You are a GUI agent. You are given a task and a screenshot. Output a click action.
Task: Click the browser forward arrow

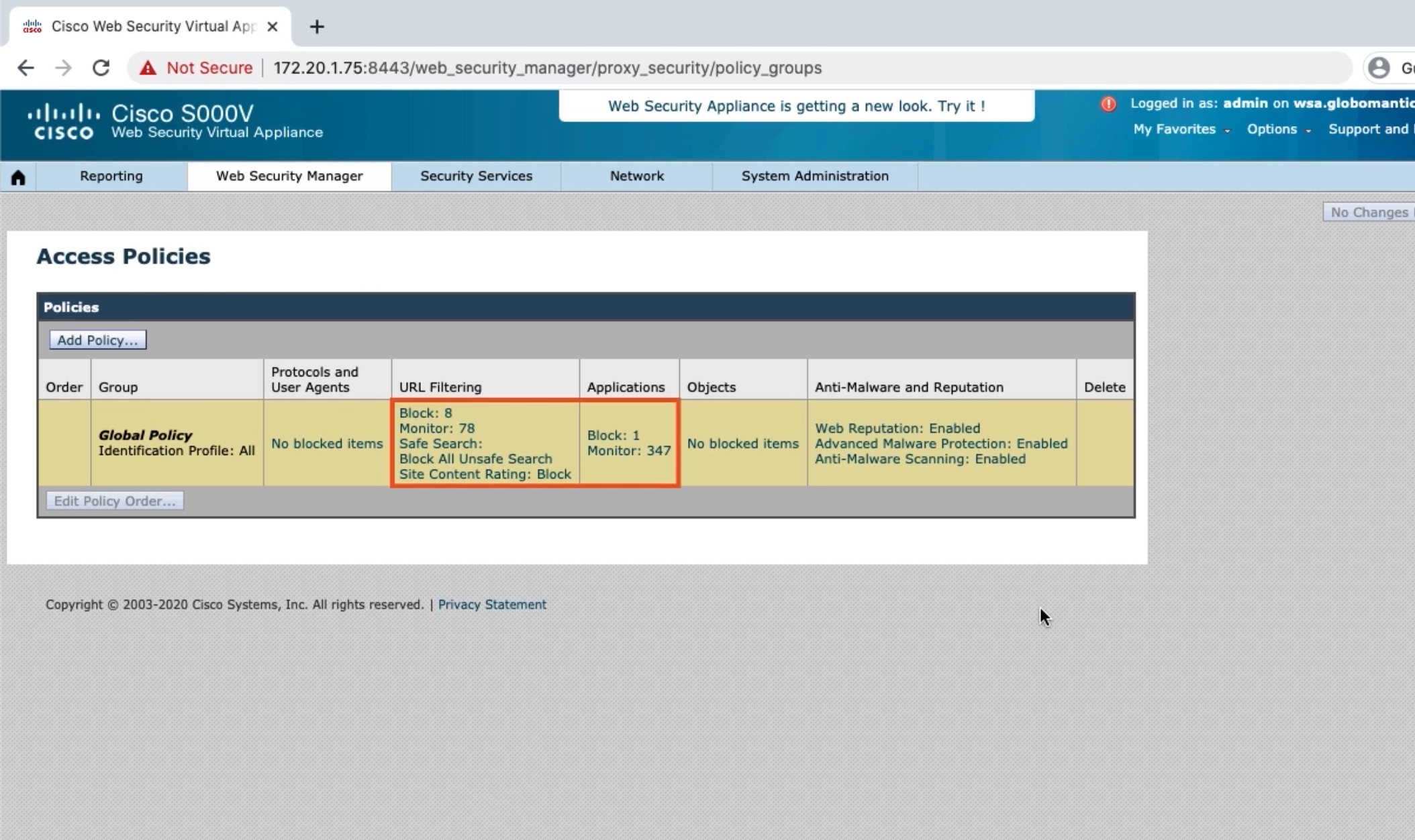coord(63,68)
